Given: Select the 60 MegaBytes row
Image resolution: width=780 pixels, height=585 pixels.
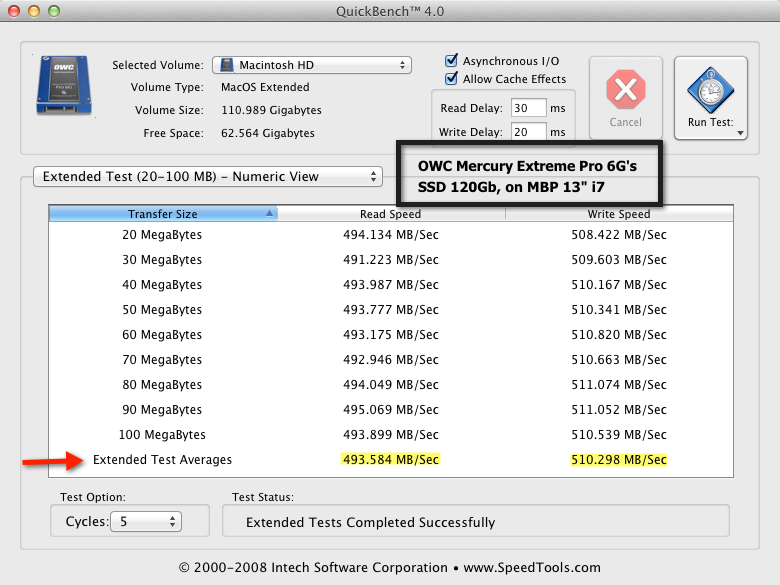Looking at the screenshot, I should 391,335.
